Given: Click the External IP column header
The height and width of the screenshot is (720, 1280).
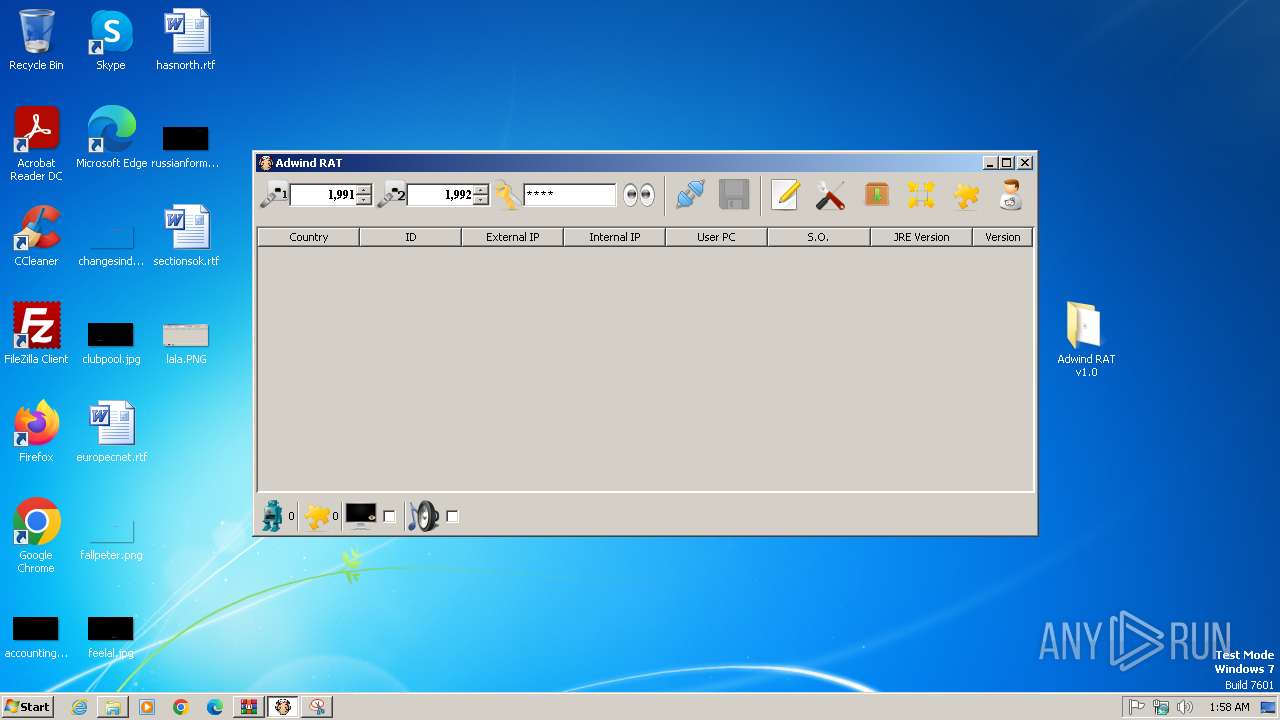Looking at the screenshot, I should pos(513,237).
